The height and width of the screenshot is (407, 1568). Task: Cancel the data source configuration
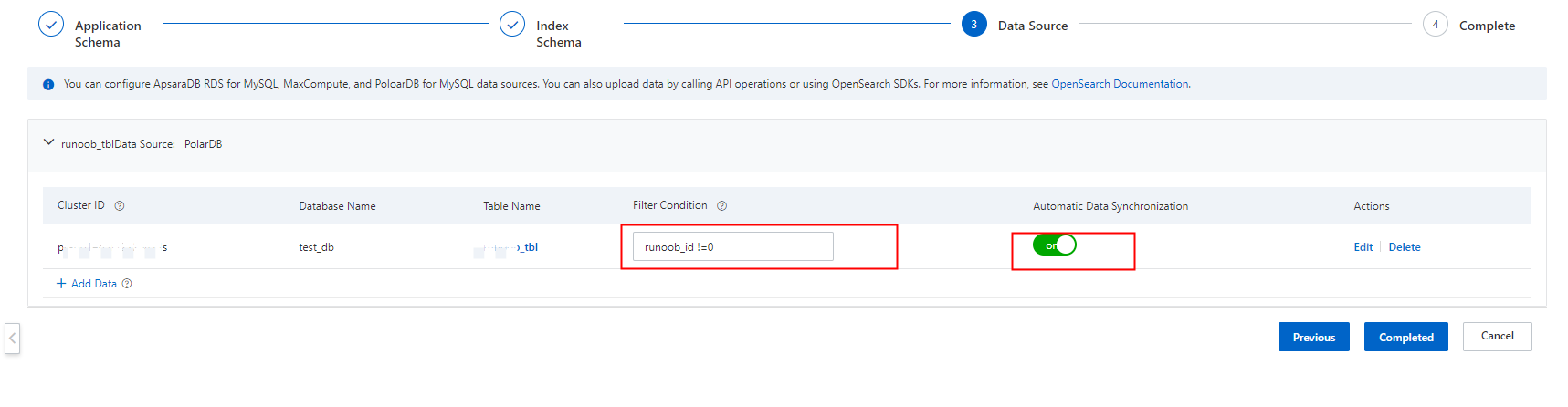[1497, 336]
